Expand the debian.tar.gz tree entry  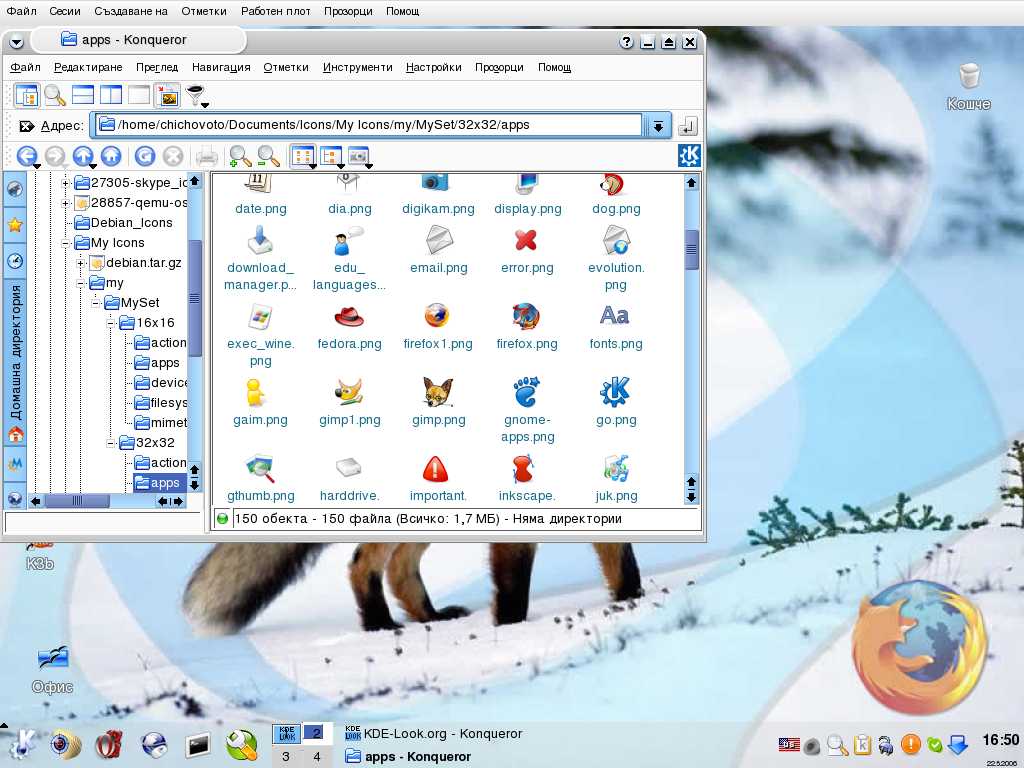[81, 263]
